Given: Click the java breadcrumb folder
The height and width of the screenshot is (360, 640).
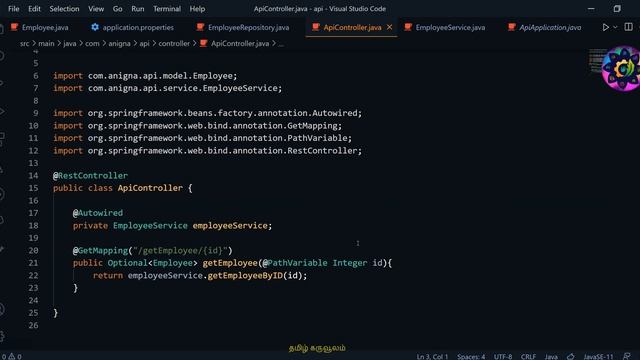Looking at the screenshot, I should [70, 43].
